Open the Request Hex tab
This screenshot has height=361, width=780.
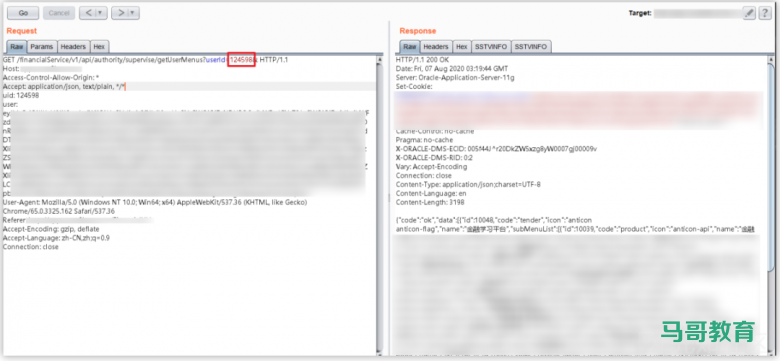(99, 46)
